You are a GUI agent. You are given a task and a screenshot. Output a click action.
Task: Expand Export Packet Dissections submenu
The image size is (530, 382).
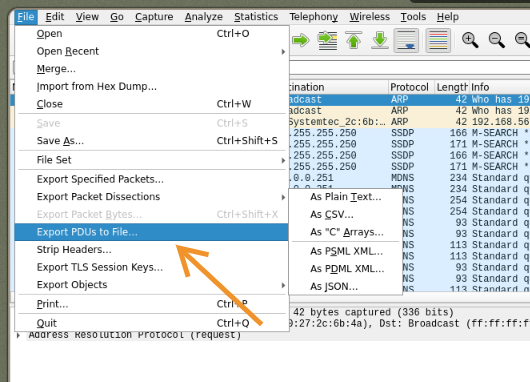pos(152,196)
